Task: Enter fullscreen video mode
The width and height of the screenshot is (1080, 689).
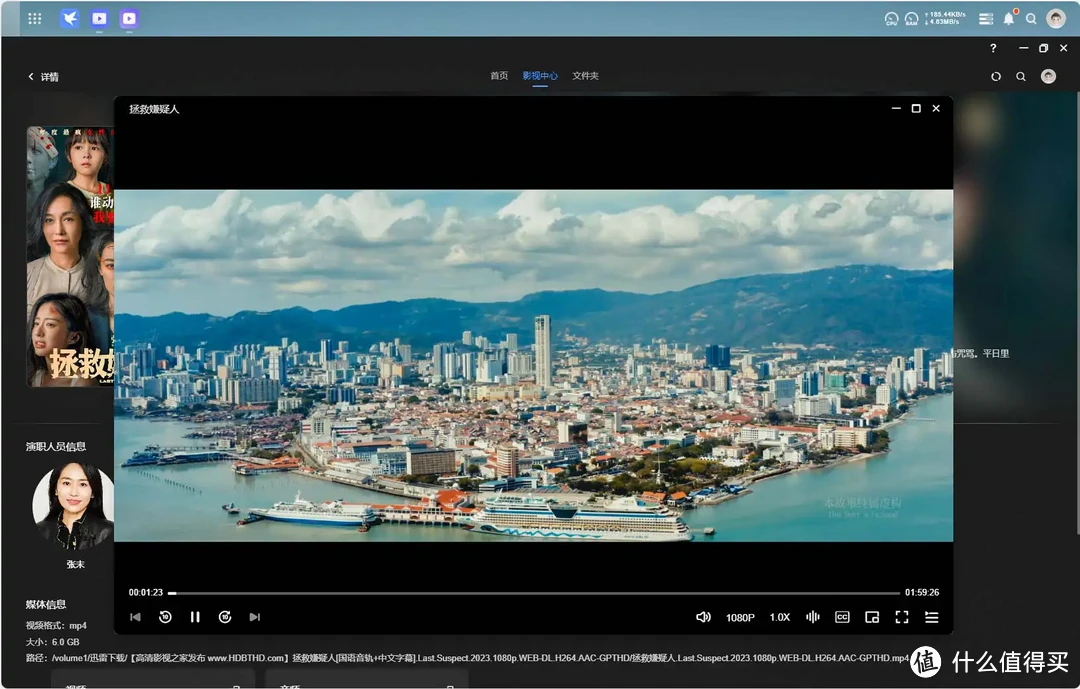Action: [902, 617]
